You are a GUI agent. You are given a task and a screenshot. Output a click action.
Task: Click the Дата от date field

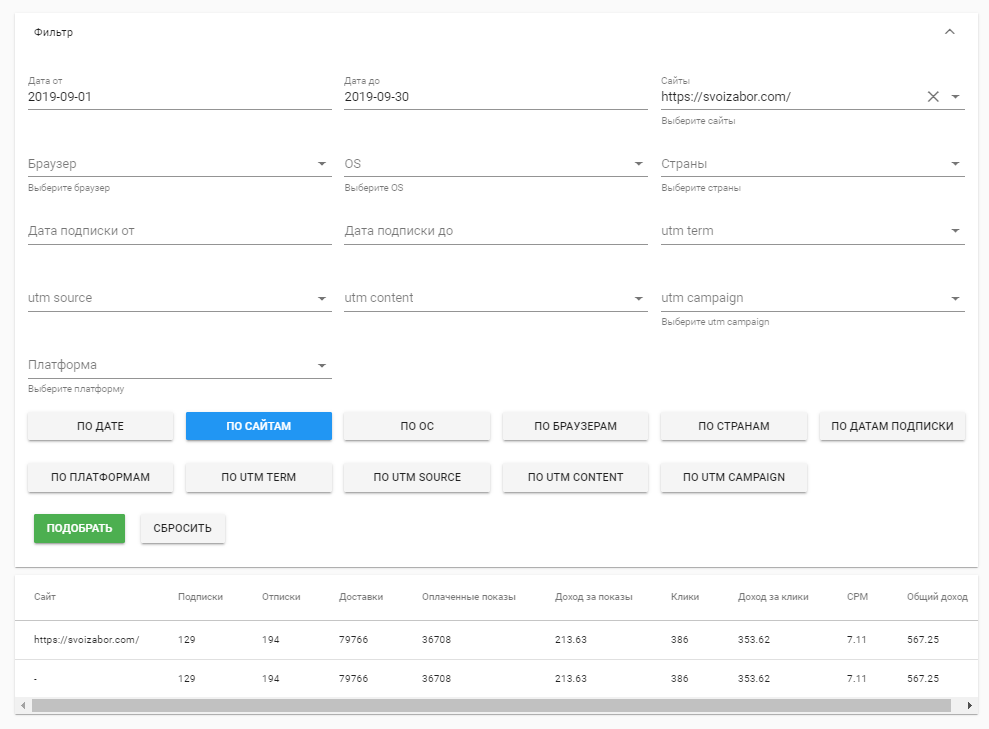point(179,97)
